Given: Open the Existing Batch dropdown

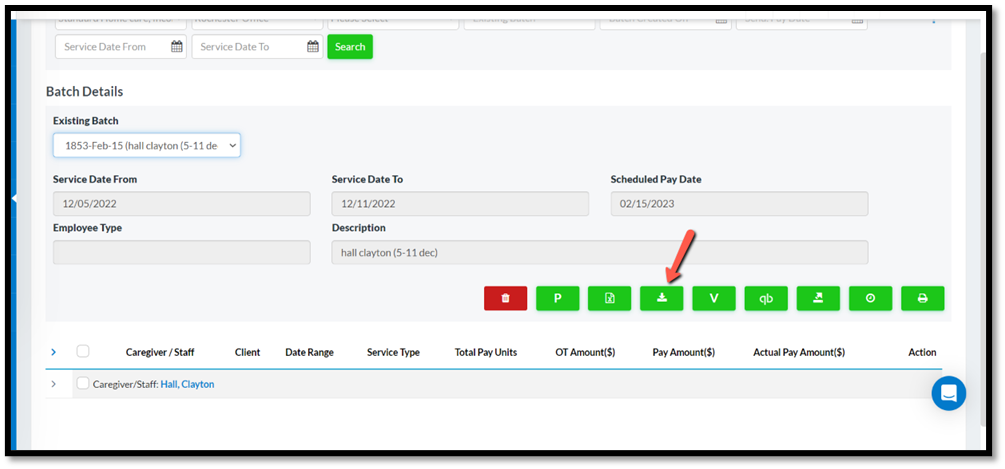Looking at the screenshot, I should pyautogui.click(x=147, y=145).
